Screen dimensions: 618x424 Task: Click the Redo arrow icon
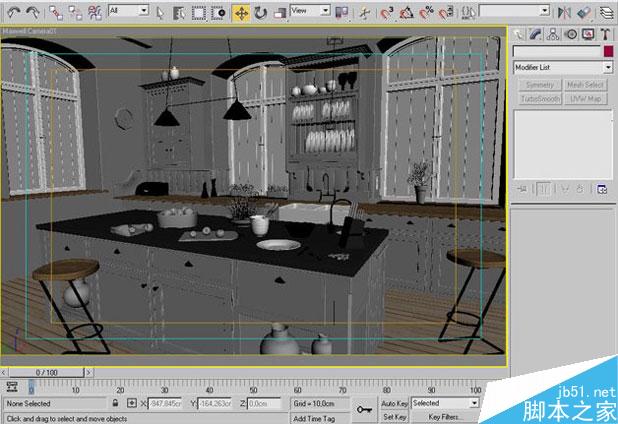[33, 13]
